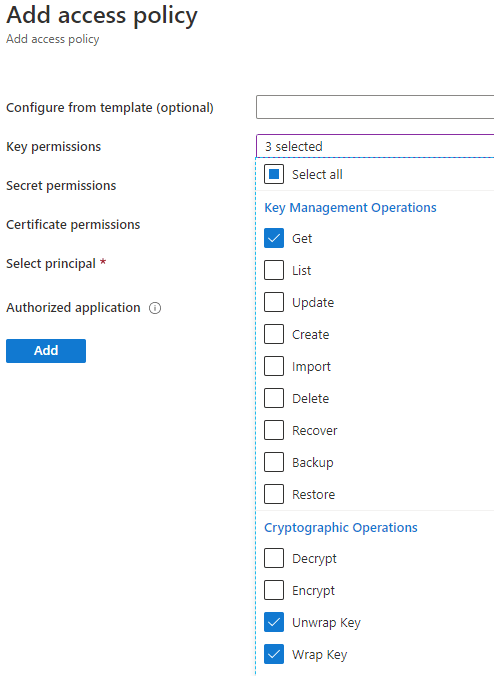This screenshot has width=494, height=676.
Task: Check the Decrypt cryptographic operation
Action: click(274, 558)
